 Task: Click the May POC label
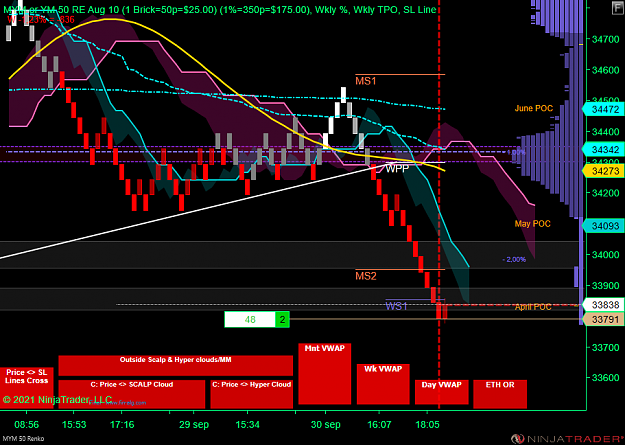(x=532, y=224)
